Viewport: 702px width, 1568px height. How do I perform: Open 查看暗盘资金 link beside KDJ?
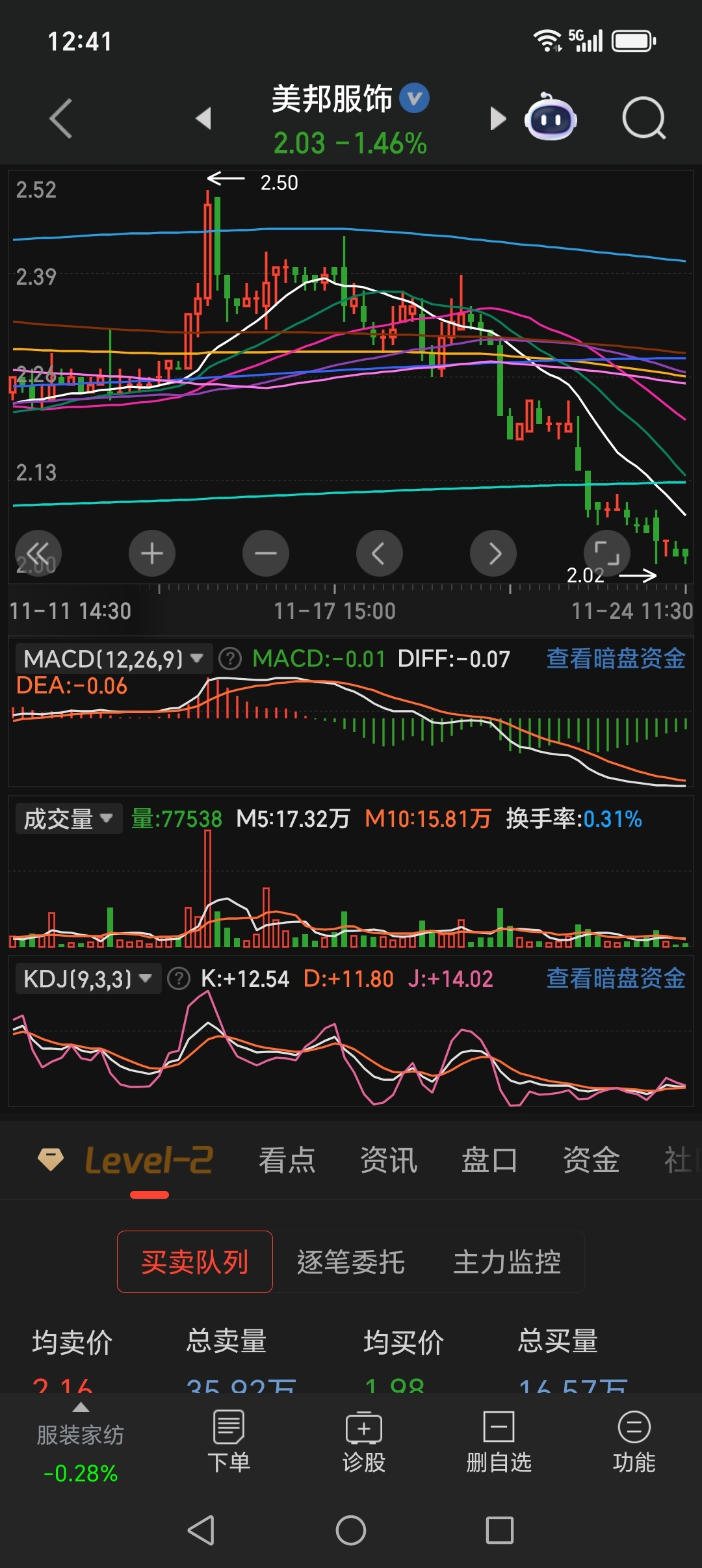[616, 978]
